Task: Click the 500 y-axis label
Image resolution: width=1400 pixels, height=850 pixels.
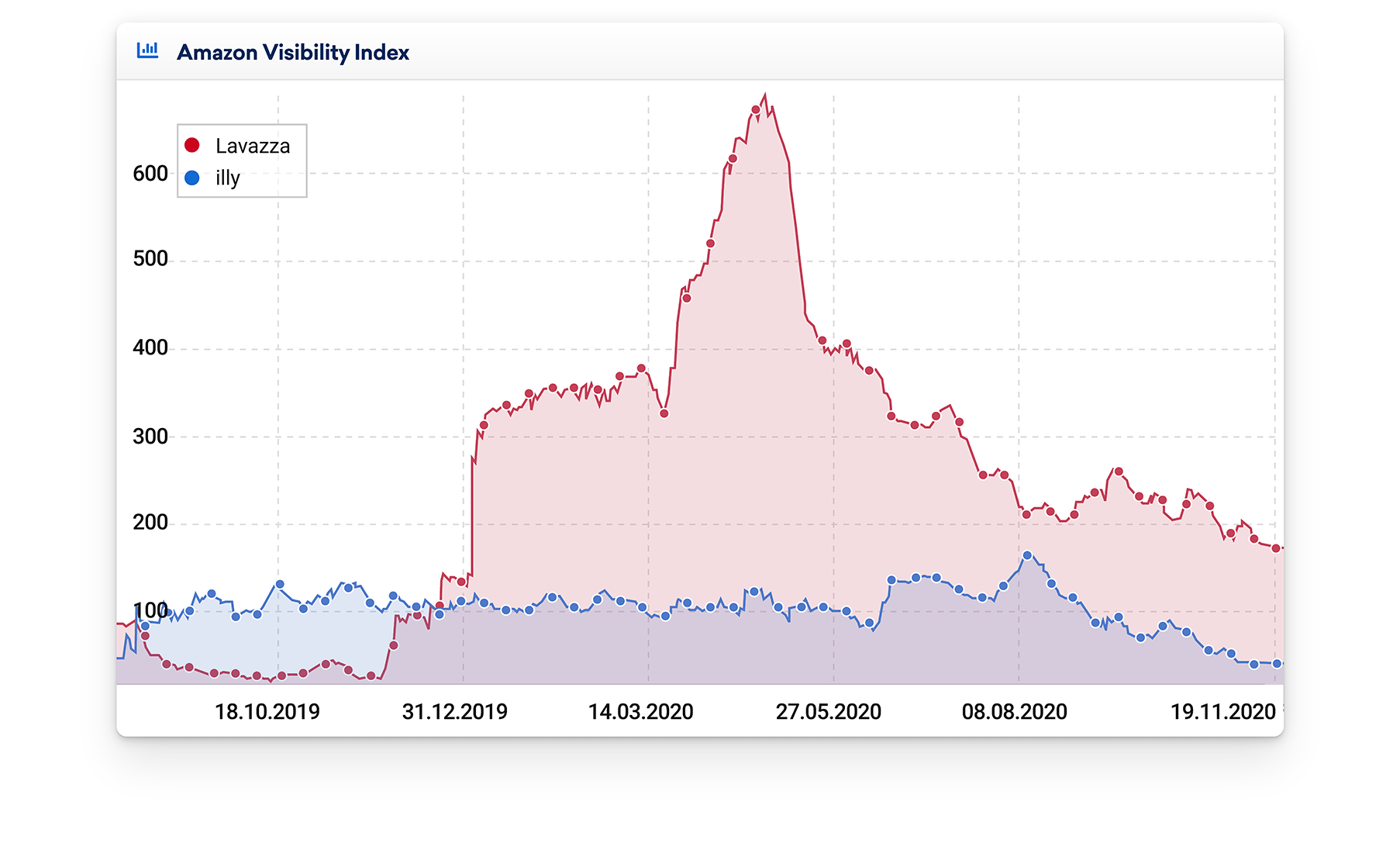Action: (150, 258)
